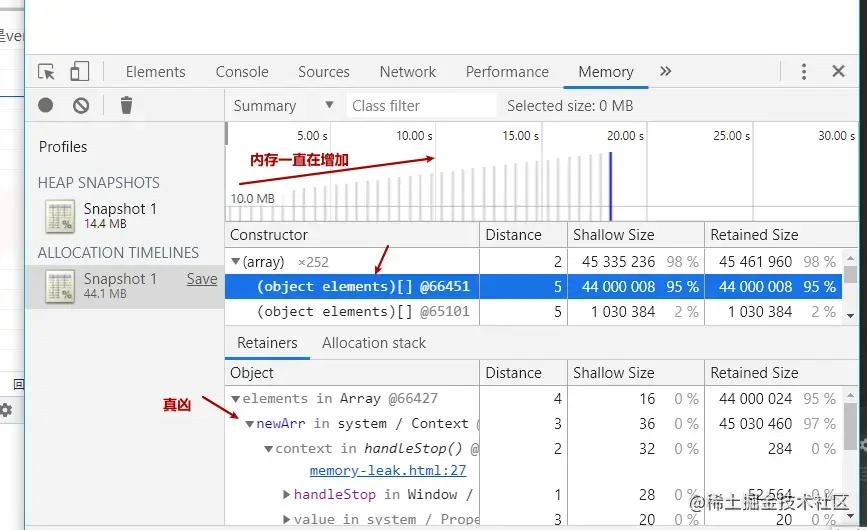
Task: Select the Memory tab
Action: (606, 72)
